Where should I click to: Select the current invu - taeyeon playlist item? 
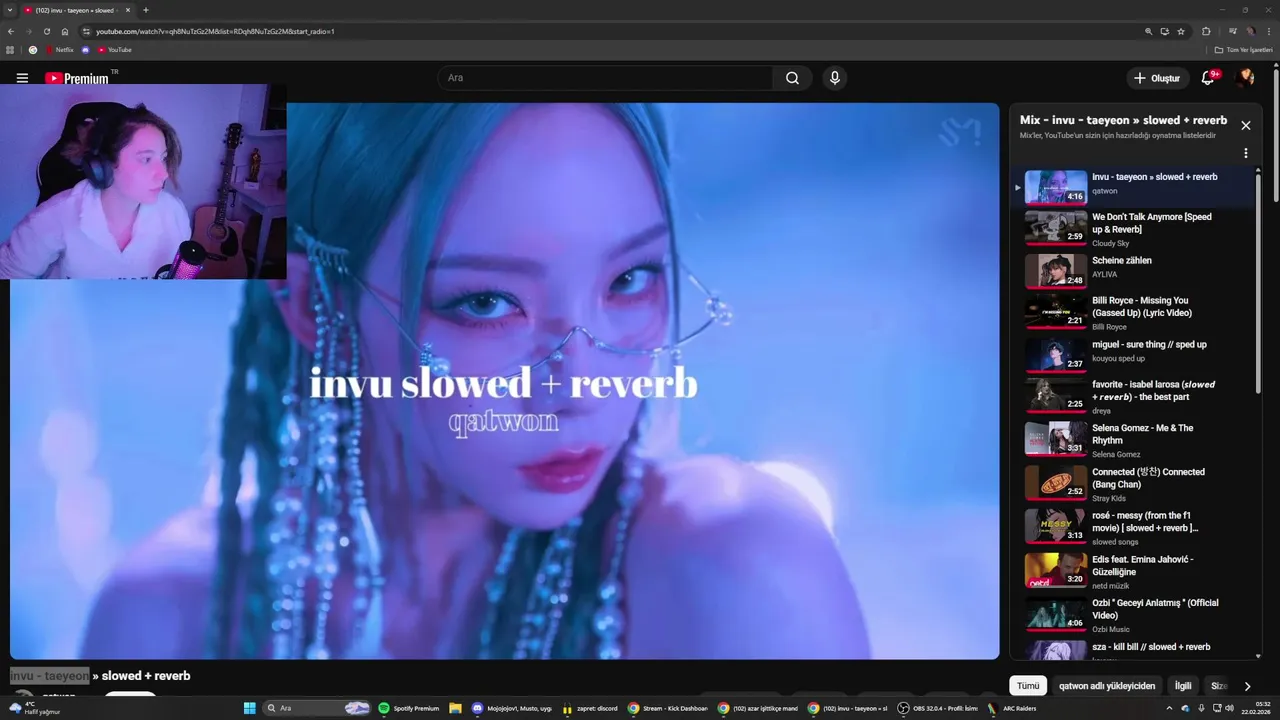point(1132,187)
